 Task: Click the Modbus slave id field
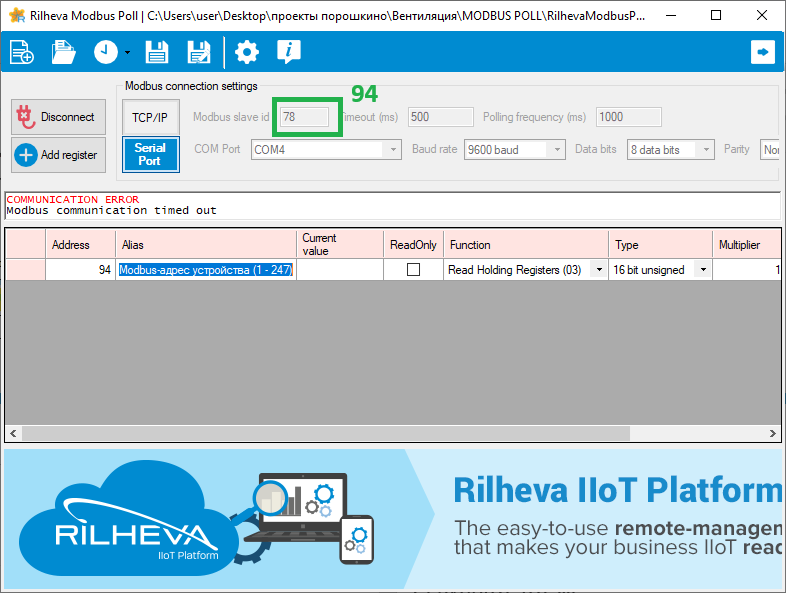(x=304, y=117)
